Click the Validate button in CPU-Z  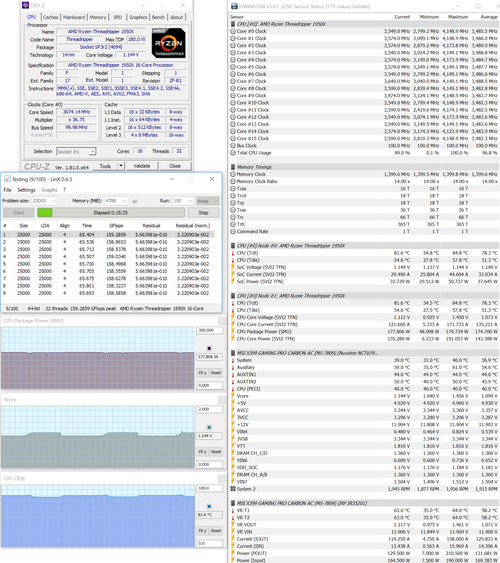(142, 166)
